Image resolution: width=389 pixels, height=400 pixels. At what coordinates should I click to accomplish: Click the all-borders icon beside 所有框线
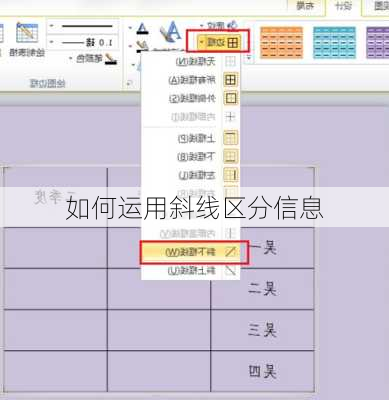click(230, 80)
